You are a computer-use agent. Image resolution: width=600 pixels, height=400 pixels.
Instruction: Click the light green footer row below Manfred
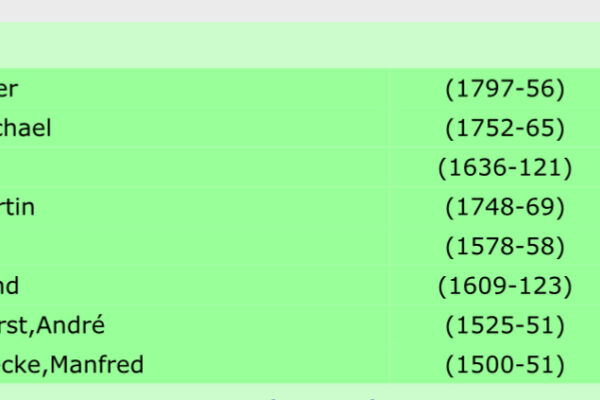coord(300,392)
